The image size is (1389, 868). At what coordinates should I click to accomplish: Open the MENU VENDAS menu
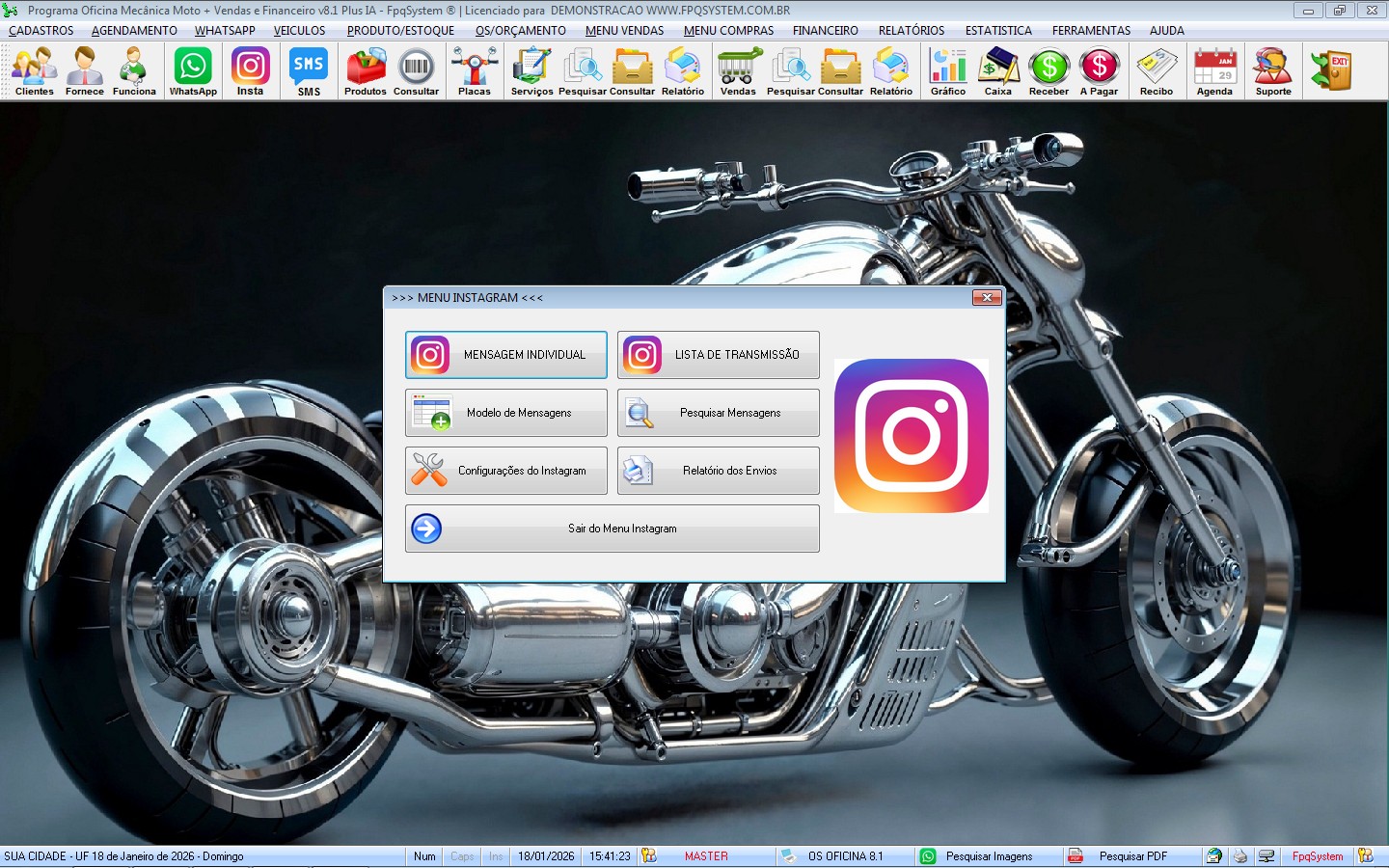[x=625, y=31]
